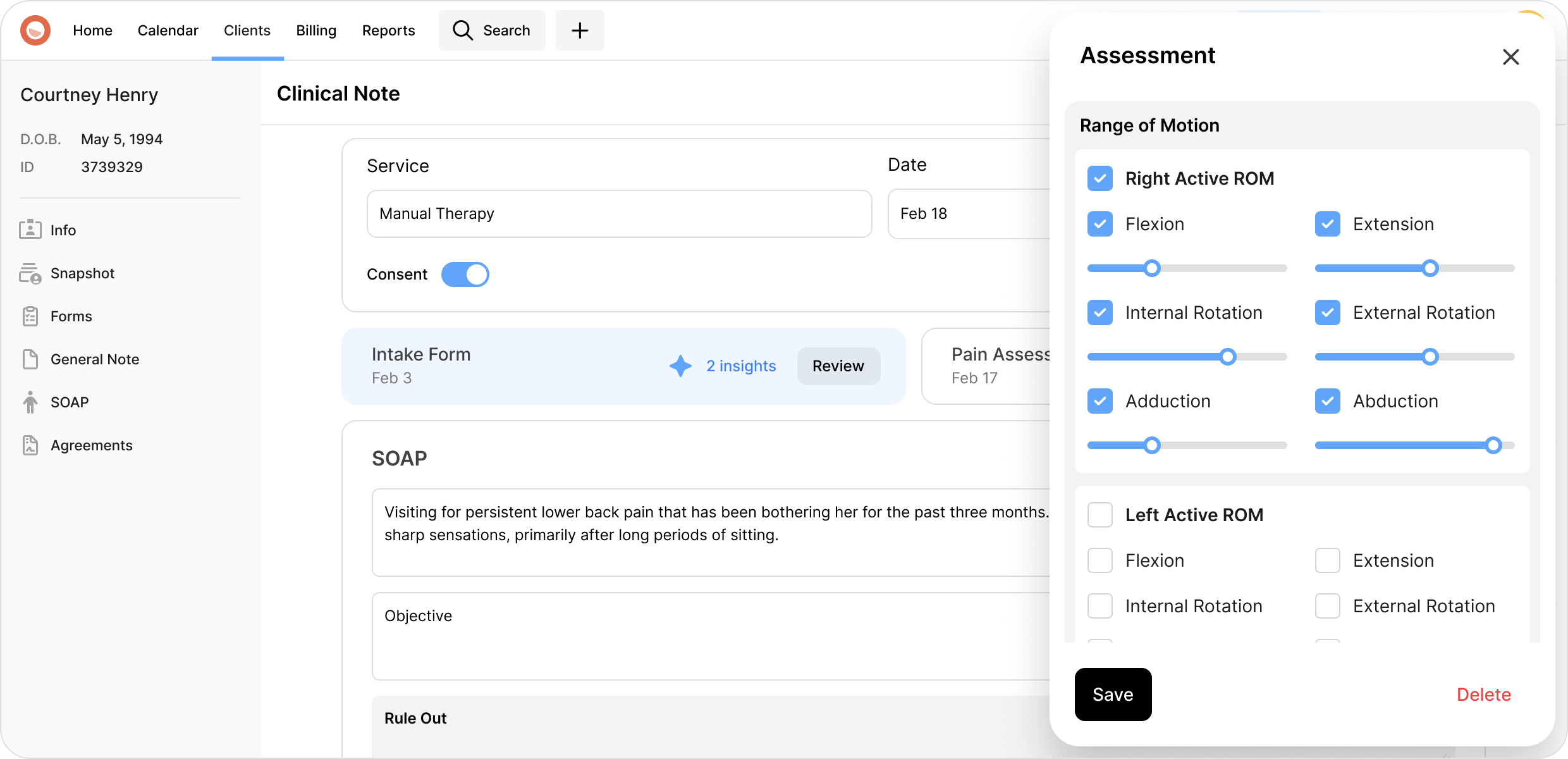
Task: Enable the Left Active ROM checkbox
Action: point(1100,515)
